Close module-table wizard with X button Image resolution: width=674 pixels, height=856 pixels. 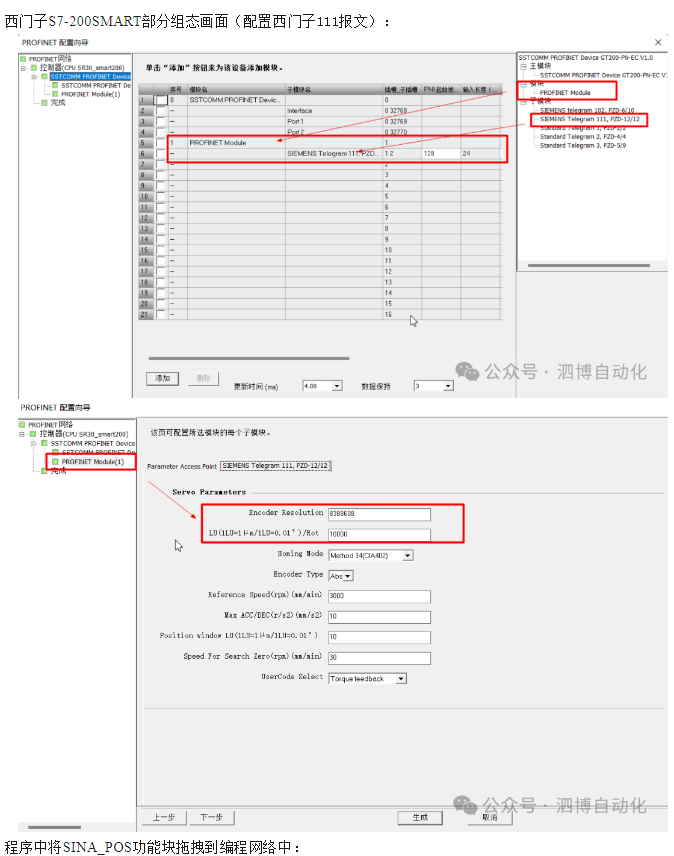[x=658, y=42]
